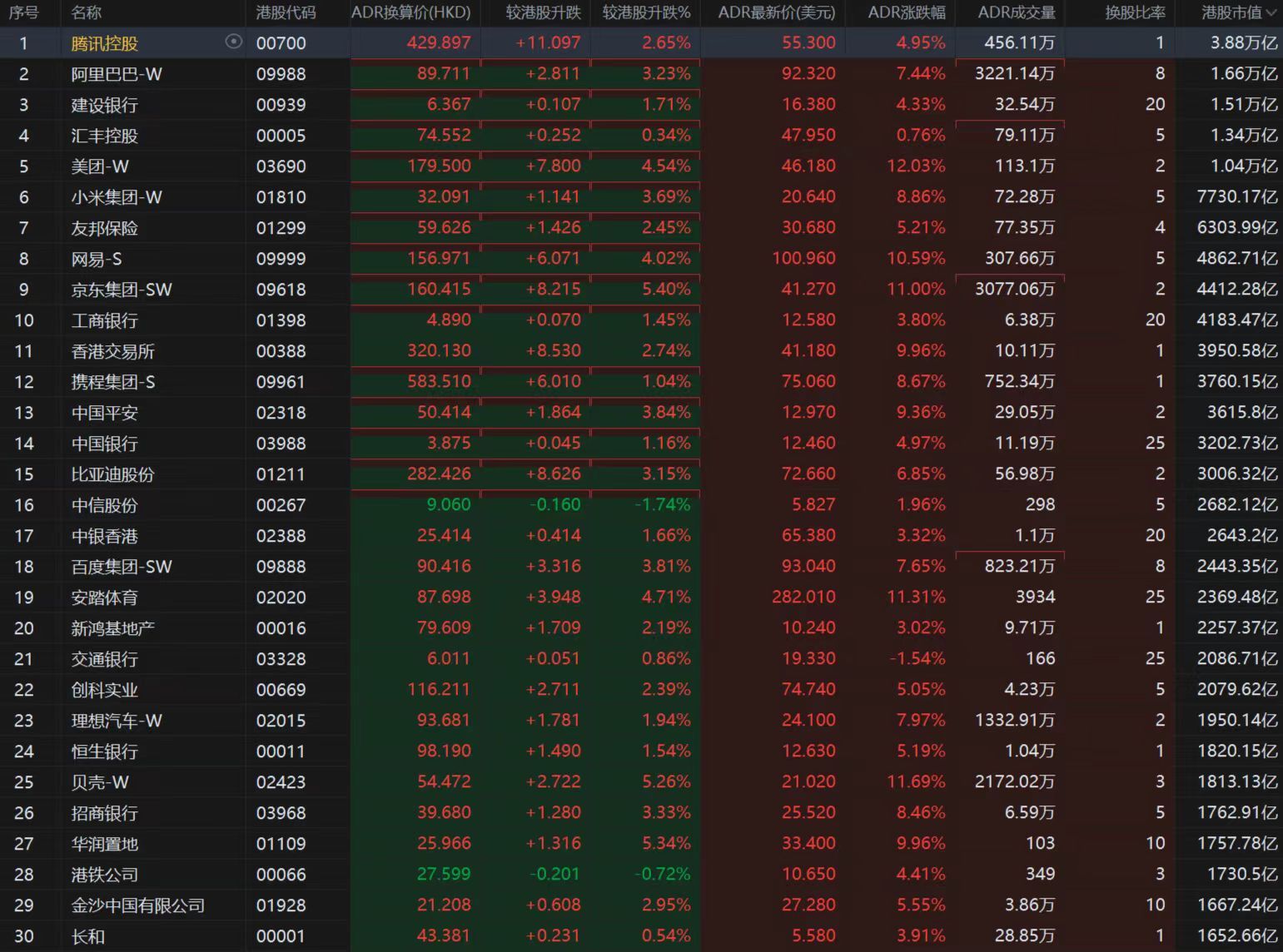Screen dimensions: 1283x952
Task: Open 小米集团-W stock details
Action: coord(117,197)
